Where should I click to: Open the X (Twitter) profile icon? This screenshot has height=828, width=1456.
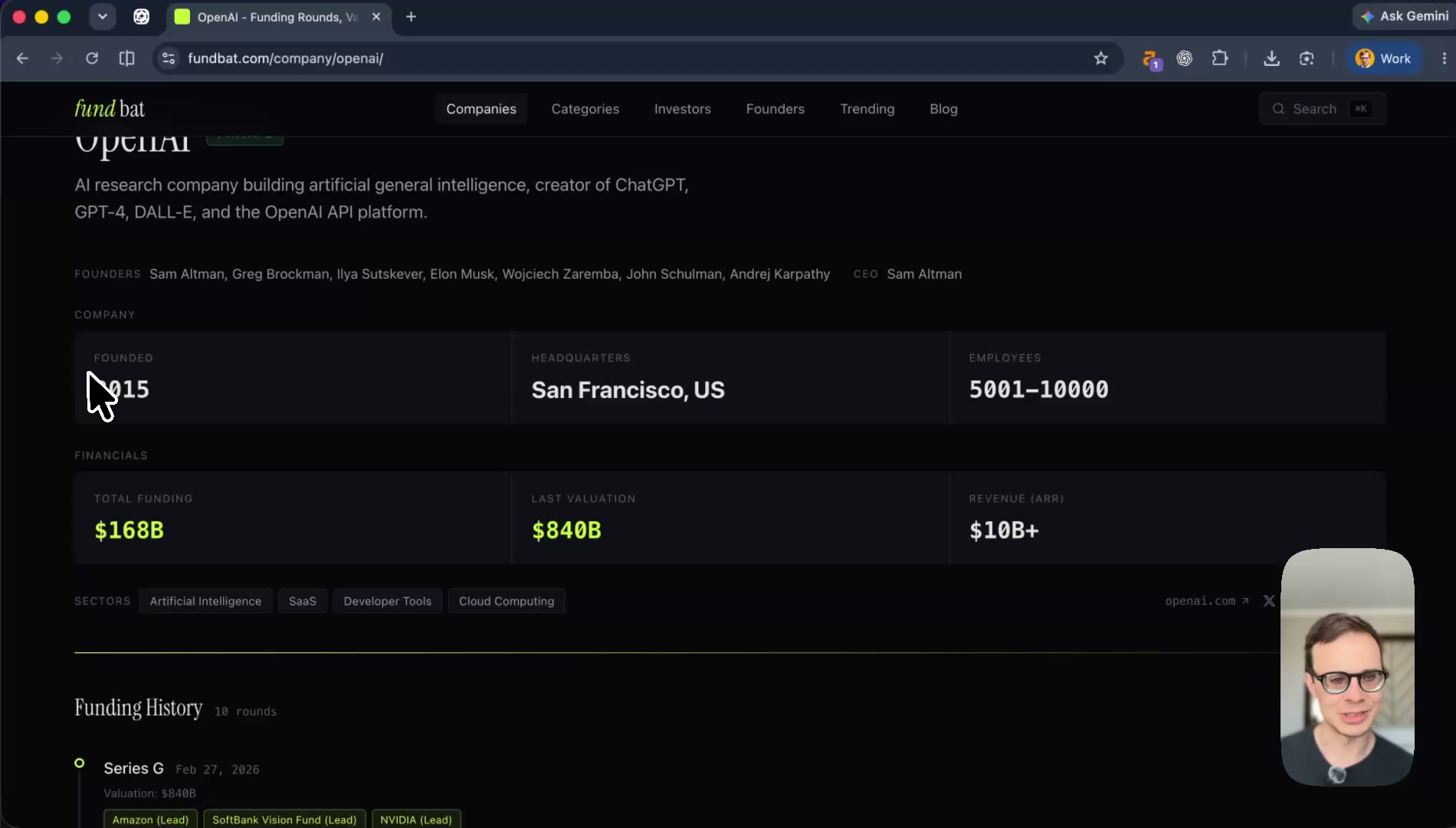click(x=1269, y=601)
